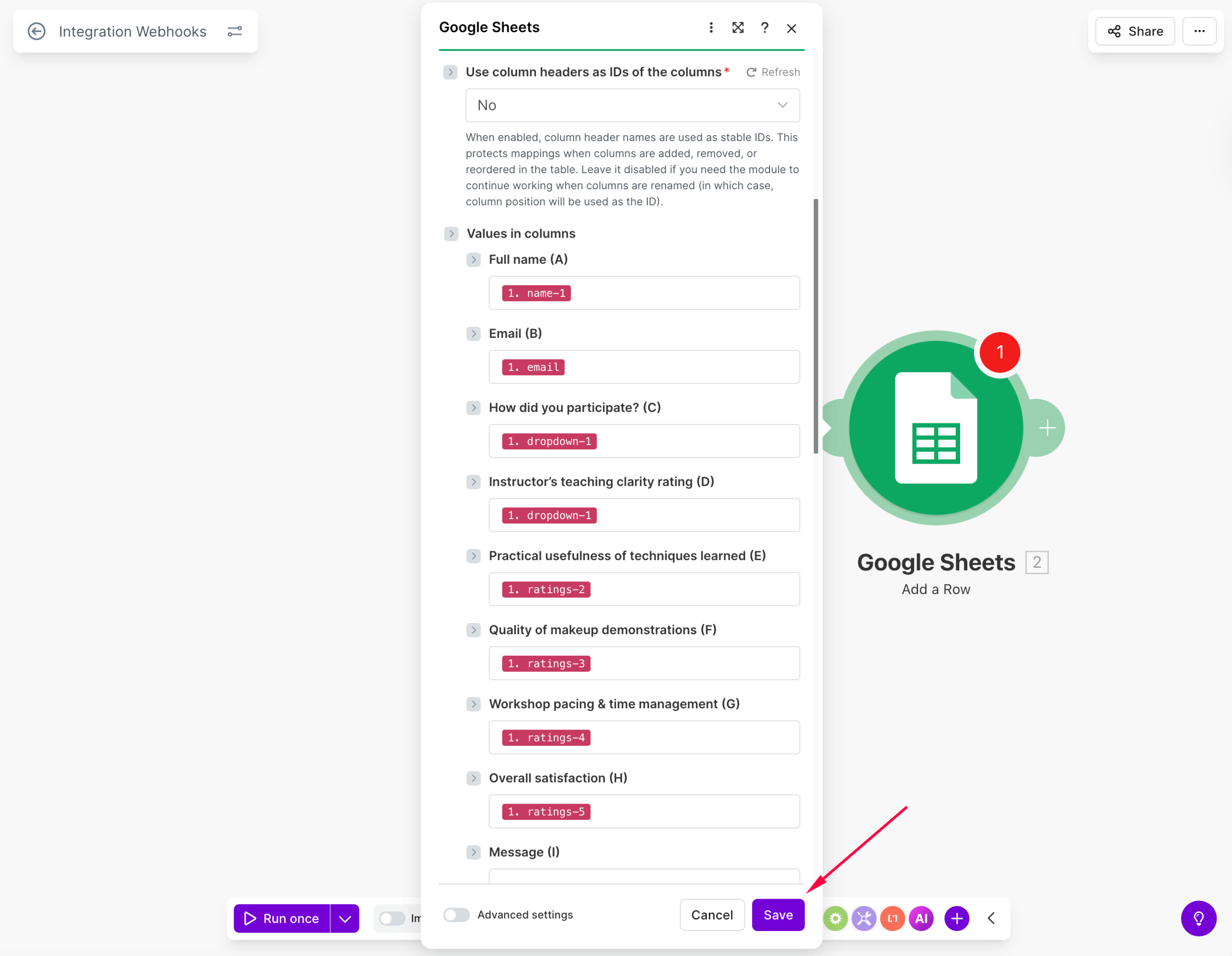Click the Overall satisfaction (H) input field

click(644, 812)
